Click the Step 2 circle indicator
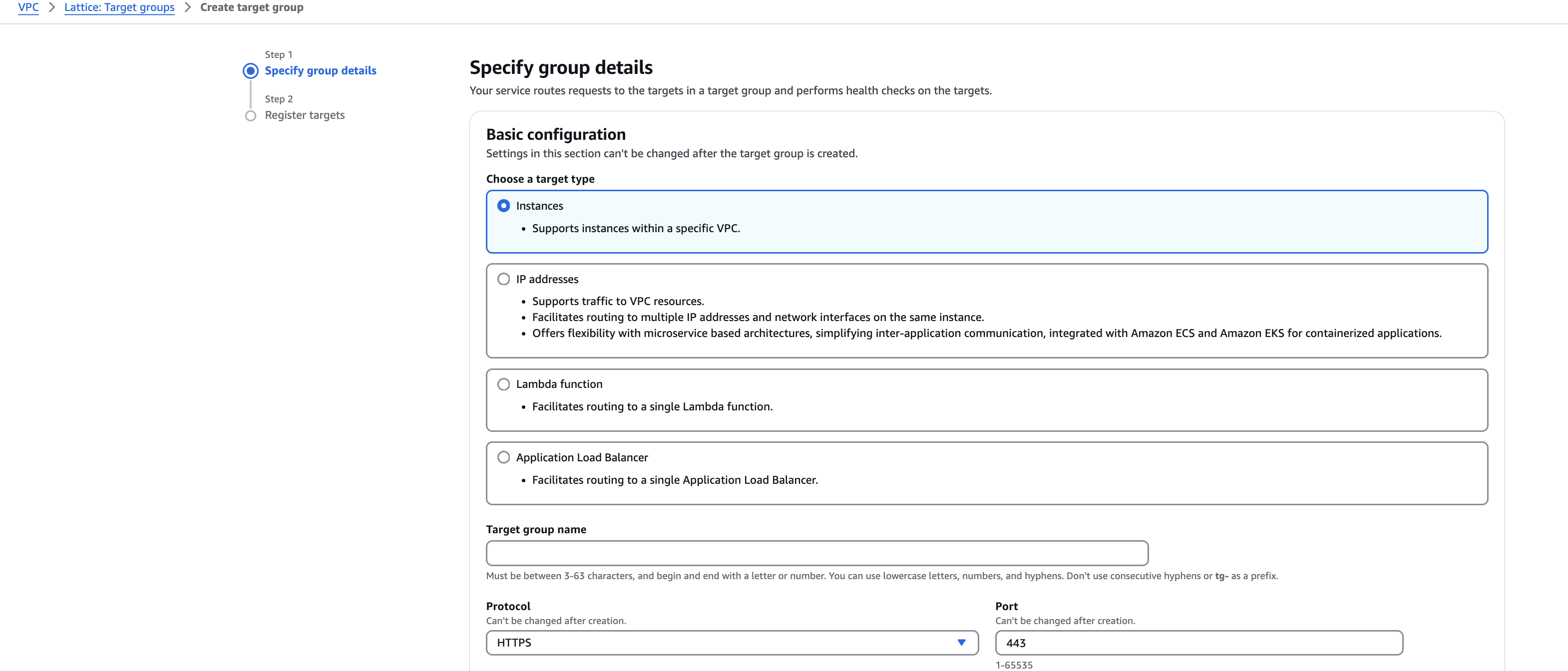Screen dimensions: 1568x671 click(250, 116)
